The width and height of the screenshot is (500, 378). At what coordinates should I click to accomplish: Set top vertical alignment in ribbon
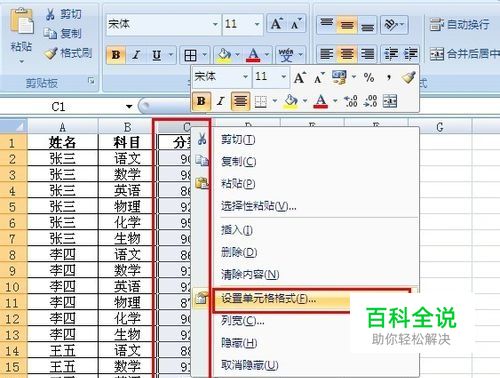pyautogui.click(x=326, y=24)
